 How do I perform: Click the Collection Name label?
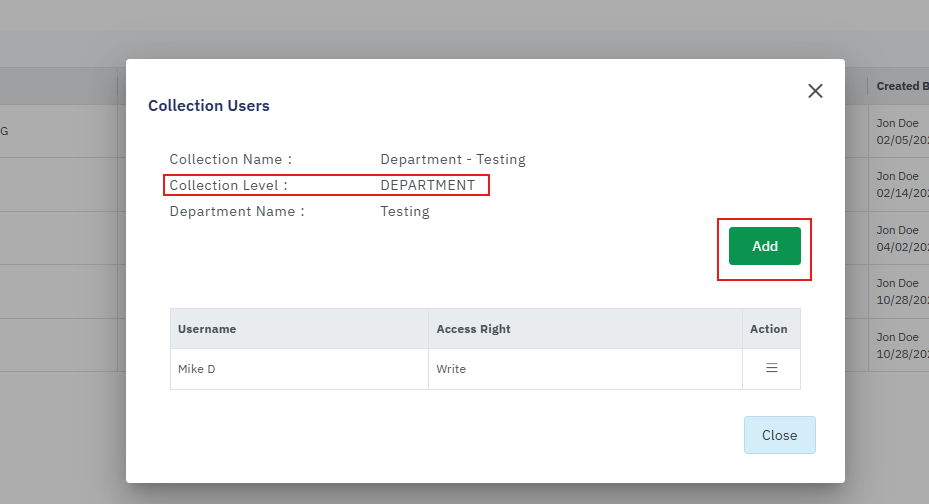230,159
